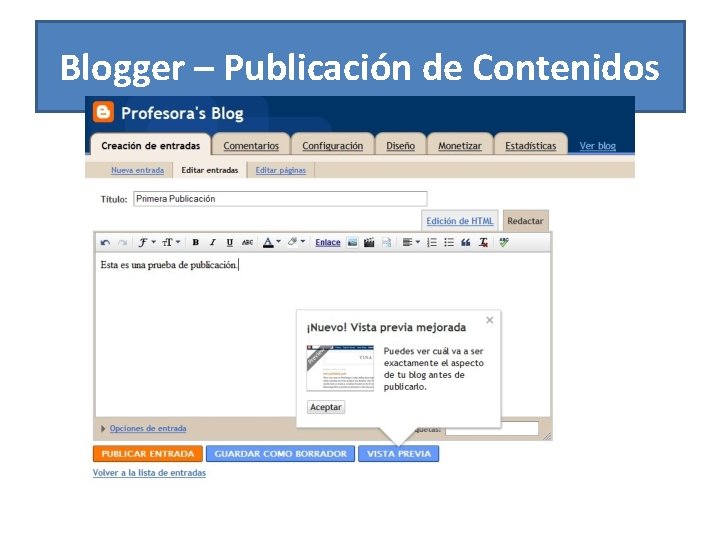
Task: Open the Configuración tab
Action: [x=332, y=146]
